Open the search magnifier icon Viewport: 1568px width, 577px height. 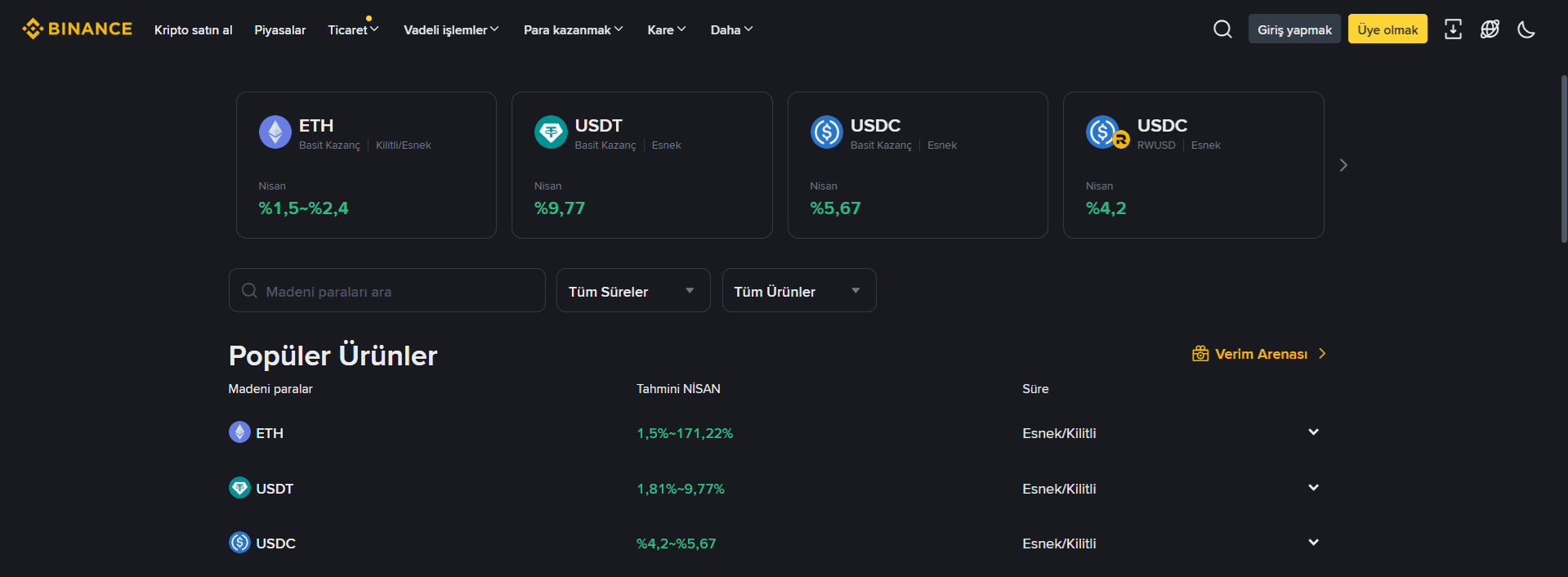point(1222,29)
